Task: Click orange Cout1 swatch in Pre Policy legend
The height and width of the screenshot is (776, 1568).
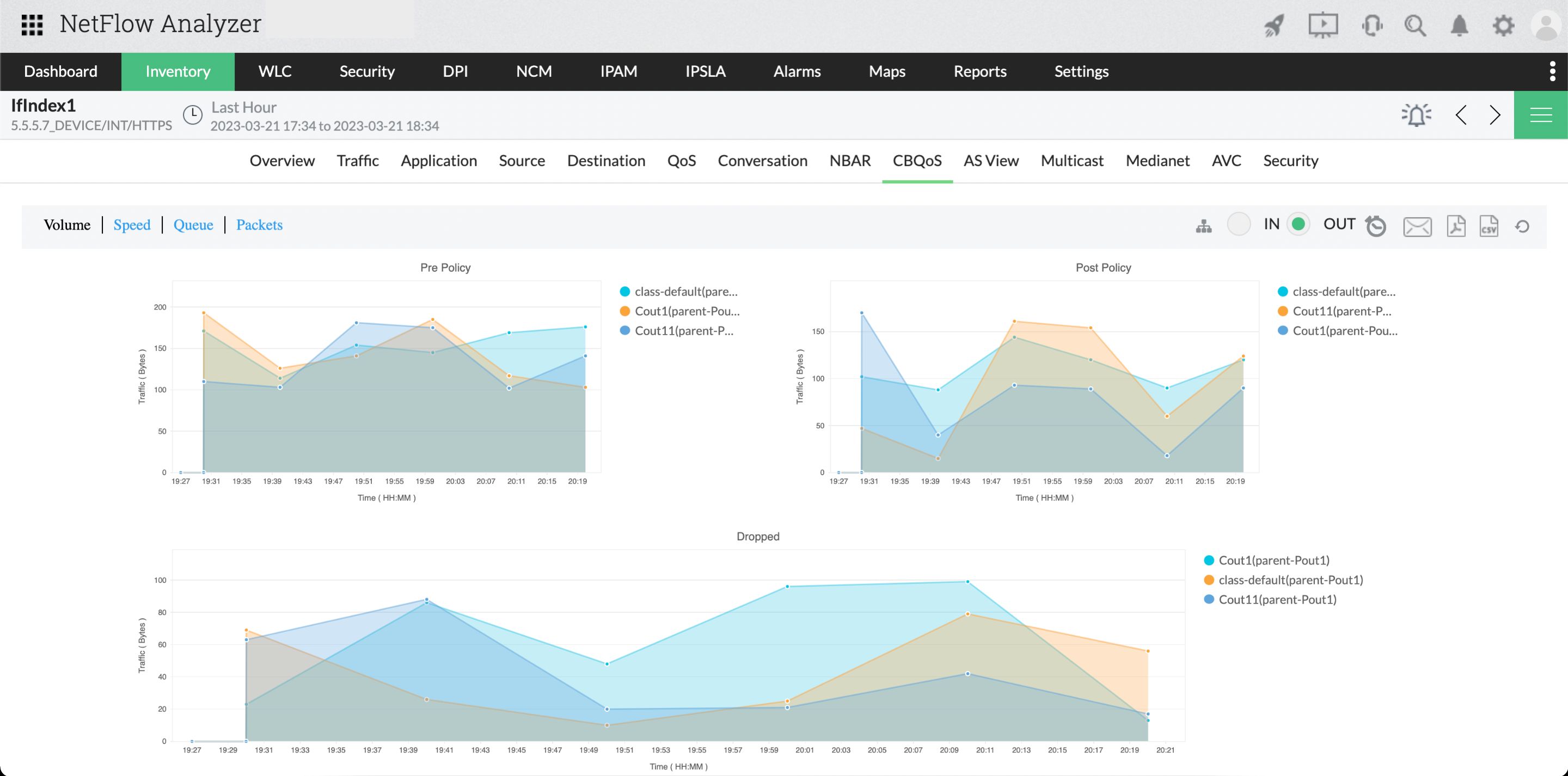Action: click(x=624, y=311)
